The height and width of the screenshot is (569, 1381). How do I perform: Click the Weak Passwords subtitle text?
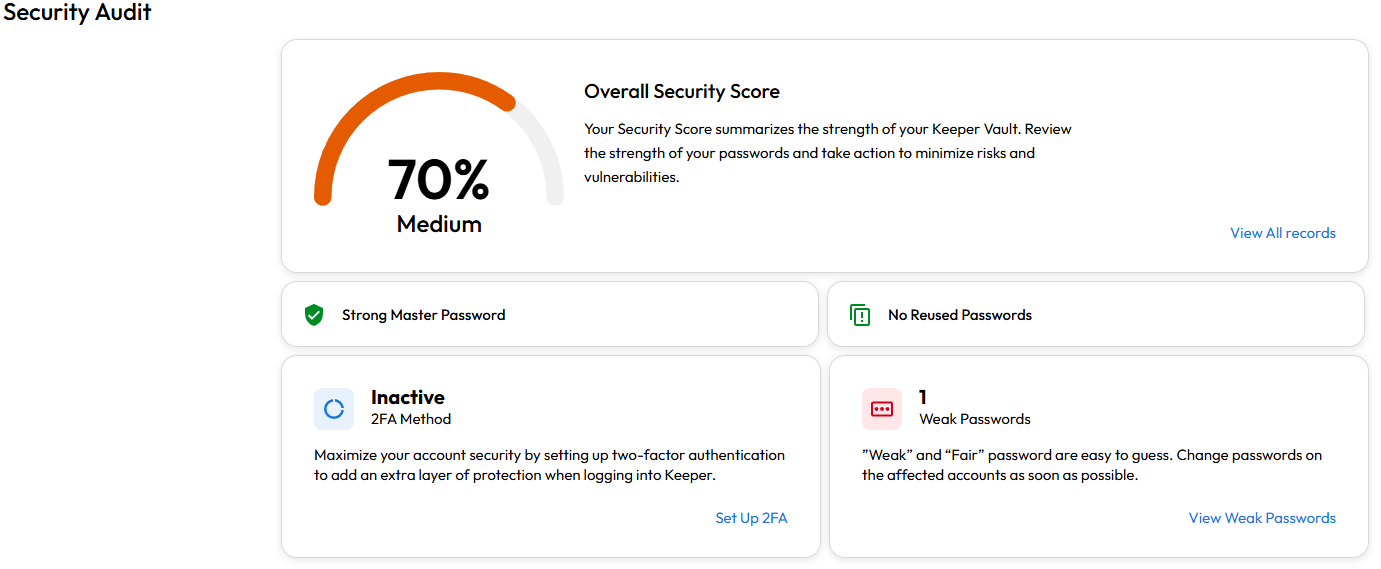[x=974, y=419]
